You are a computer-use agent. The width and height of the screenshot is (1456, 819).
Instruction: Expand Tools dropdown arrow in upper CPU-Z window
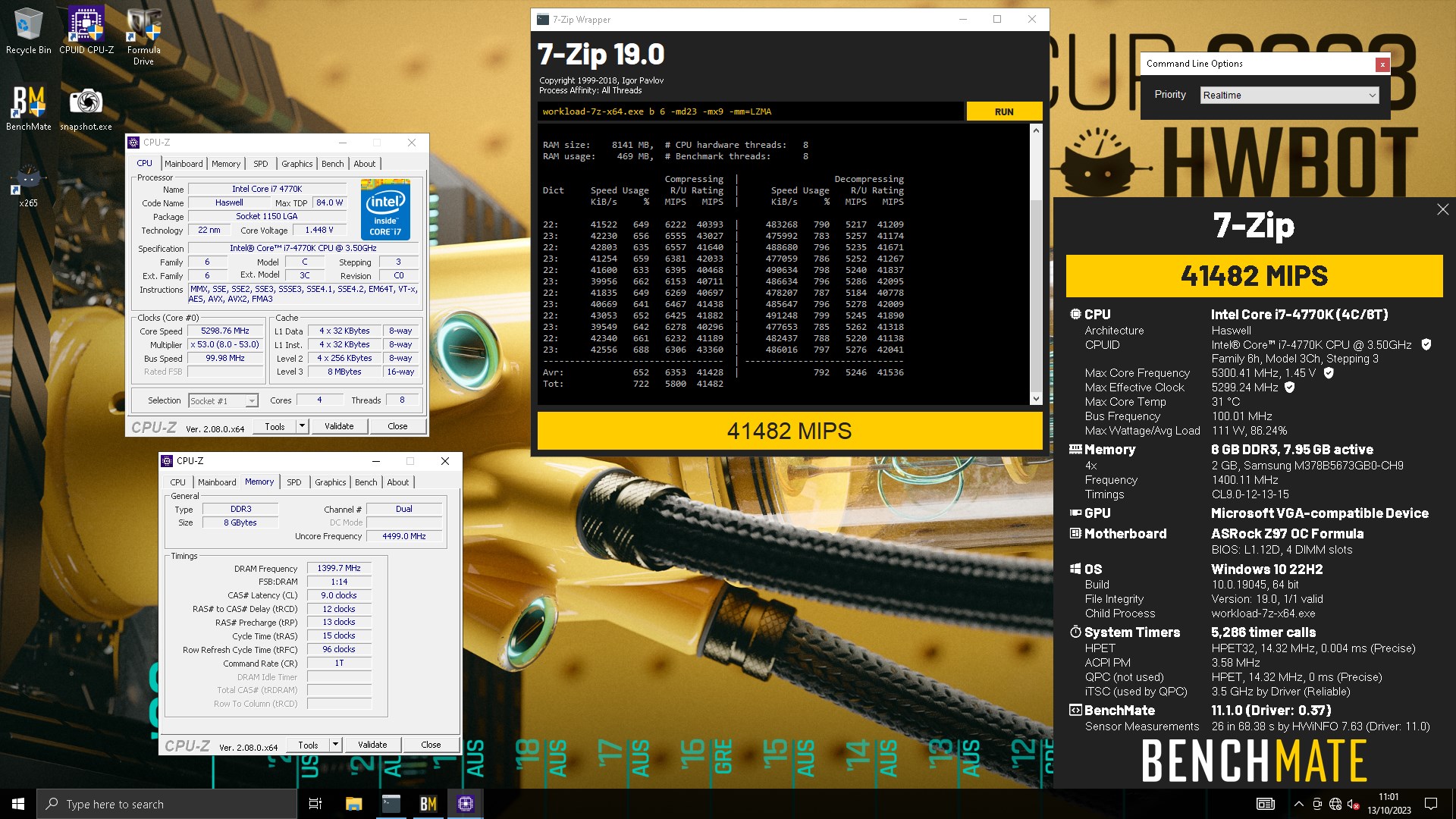[x=302, y=426]
